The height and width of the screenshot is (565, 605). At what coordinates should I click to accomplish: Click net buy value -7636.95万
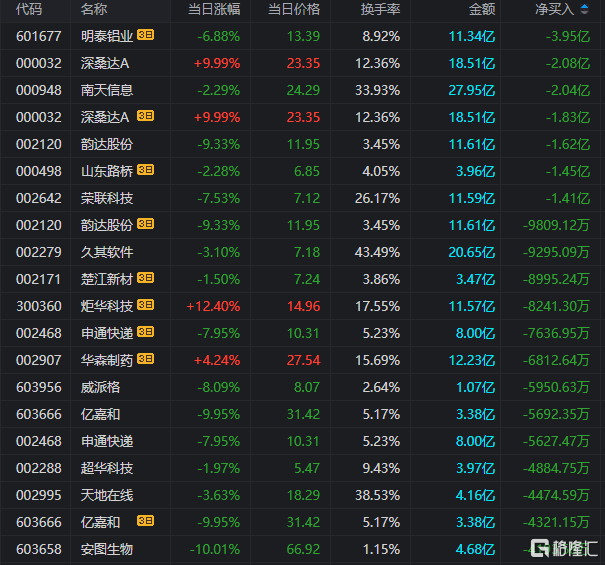556,333
